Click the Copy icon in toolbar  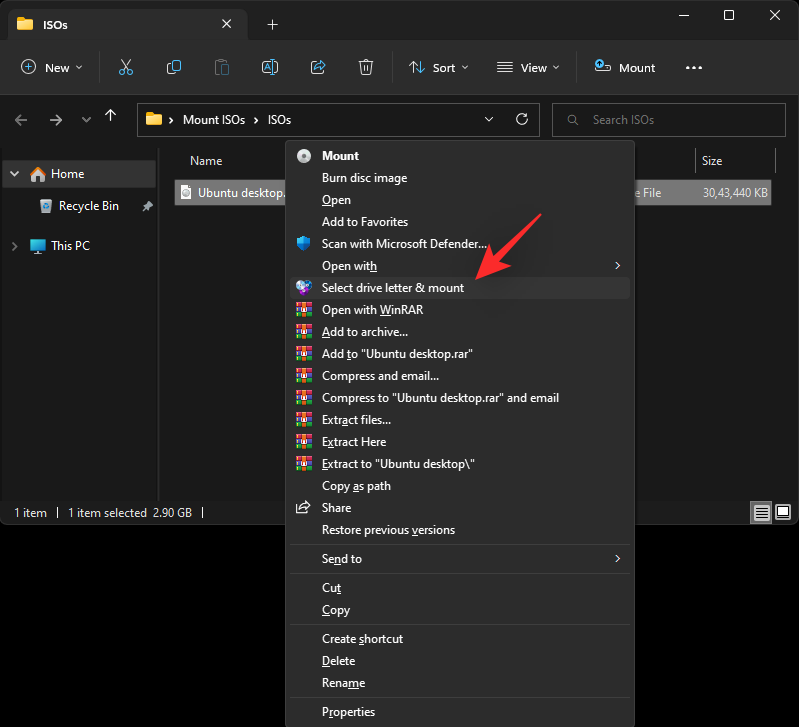coord(174,67)
